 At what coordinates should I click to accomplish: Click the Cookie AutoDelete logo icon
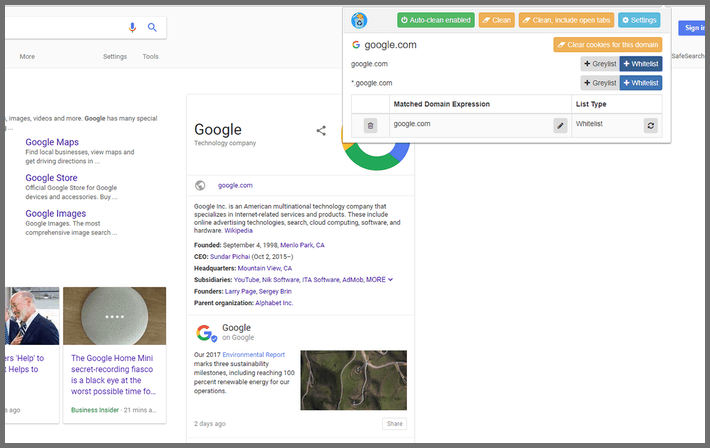(359, 20)
